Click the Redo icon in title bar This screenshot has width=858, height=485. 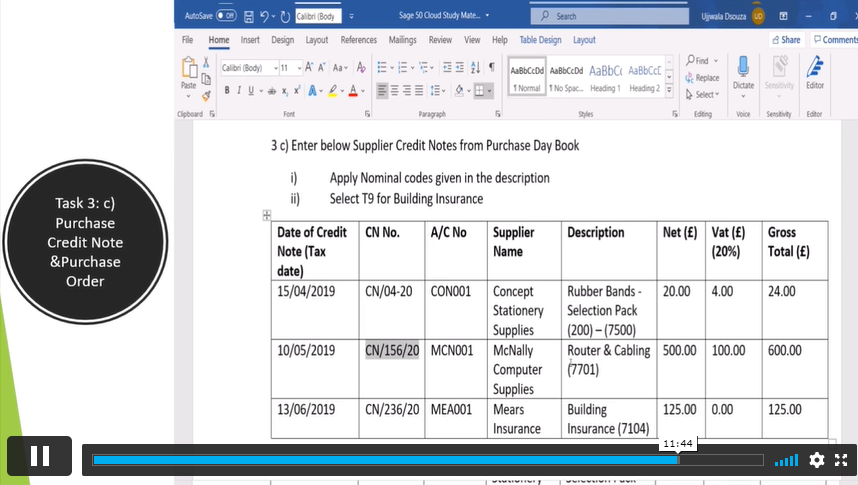coord(285,16)
